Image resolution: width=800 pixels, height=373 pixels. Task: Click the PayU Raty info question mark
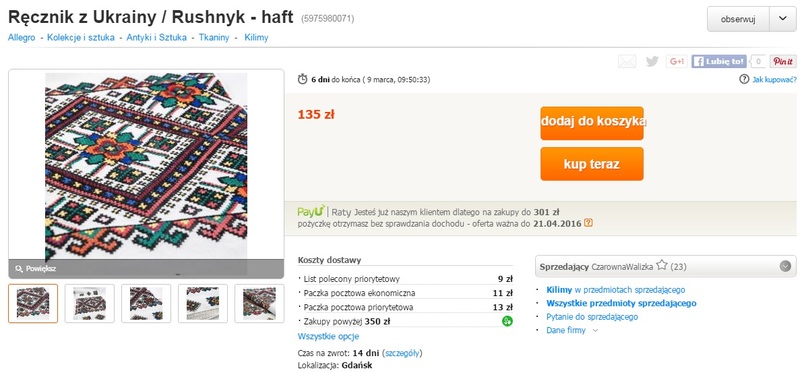pos(588,223)
